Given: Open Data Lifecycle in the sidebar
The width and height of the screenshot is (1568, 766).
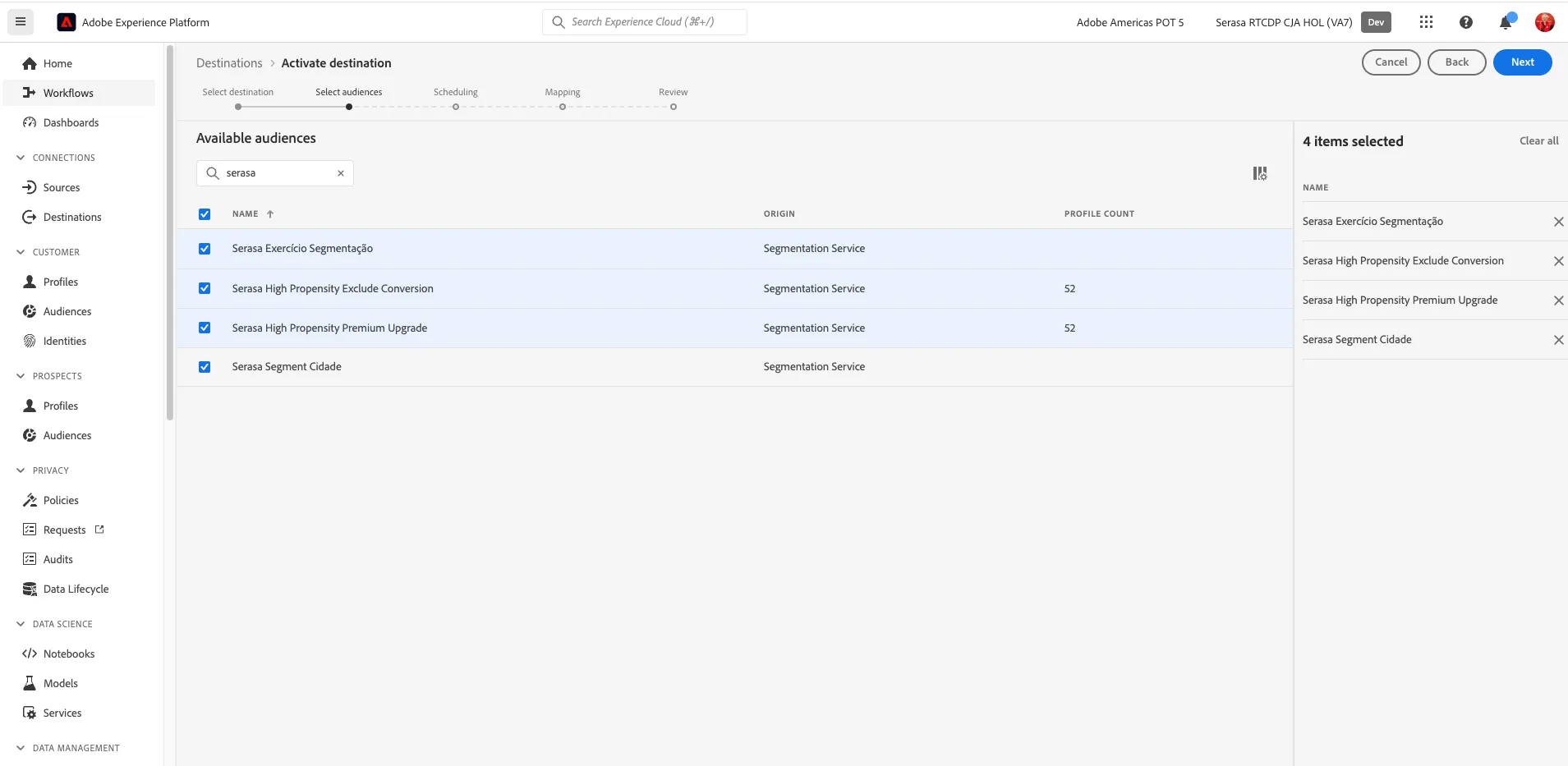Looking at the screenshot, I should (x=76, y=589).
